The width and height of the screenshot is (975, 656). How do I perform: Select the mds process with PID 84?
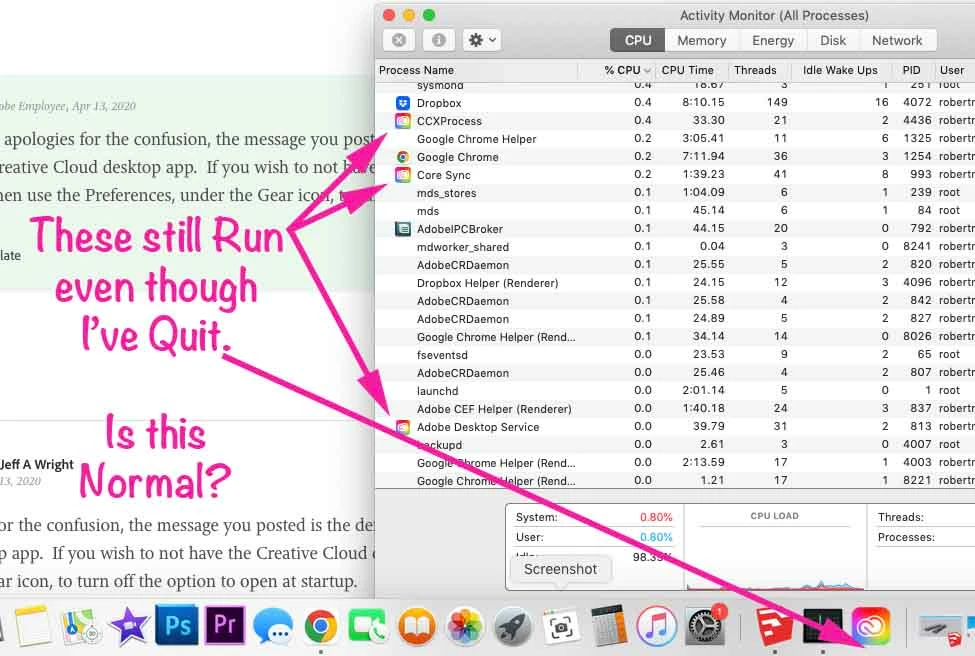[x=675, y=211]
